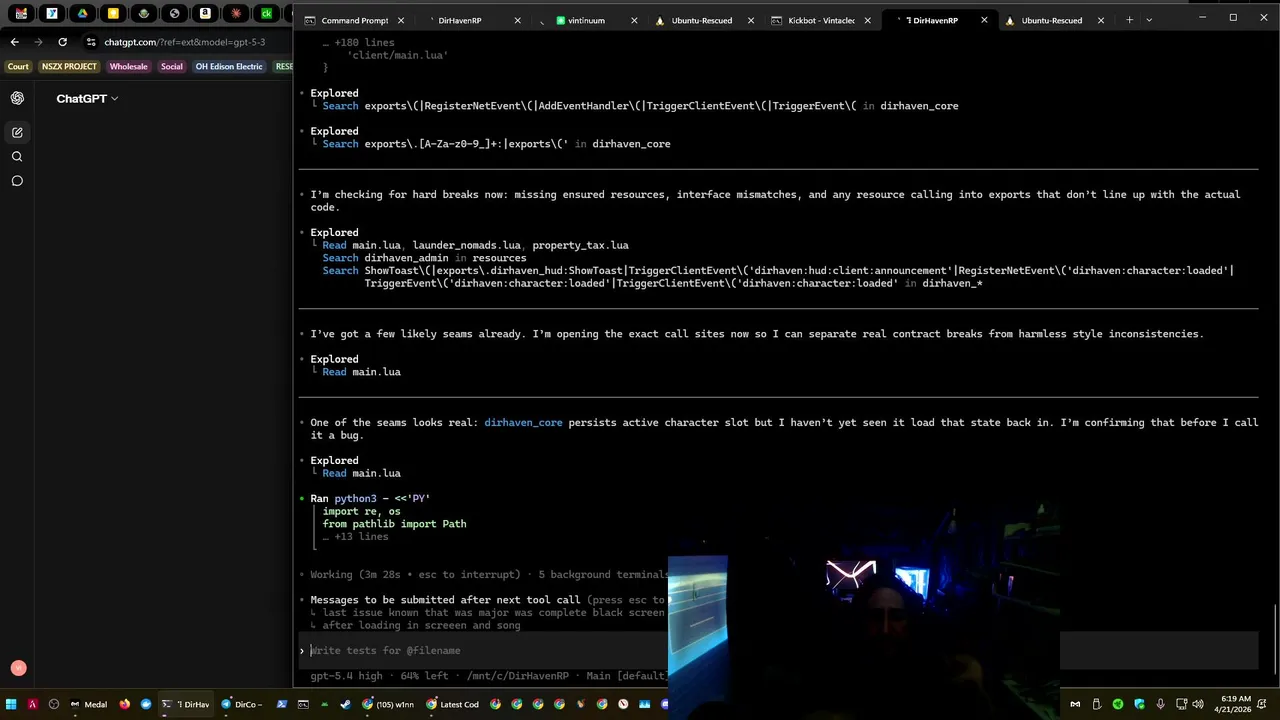Open Steam from the taskbar
Screen dimensions: 1280x720
point(346,704)
